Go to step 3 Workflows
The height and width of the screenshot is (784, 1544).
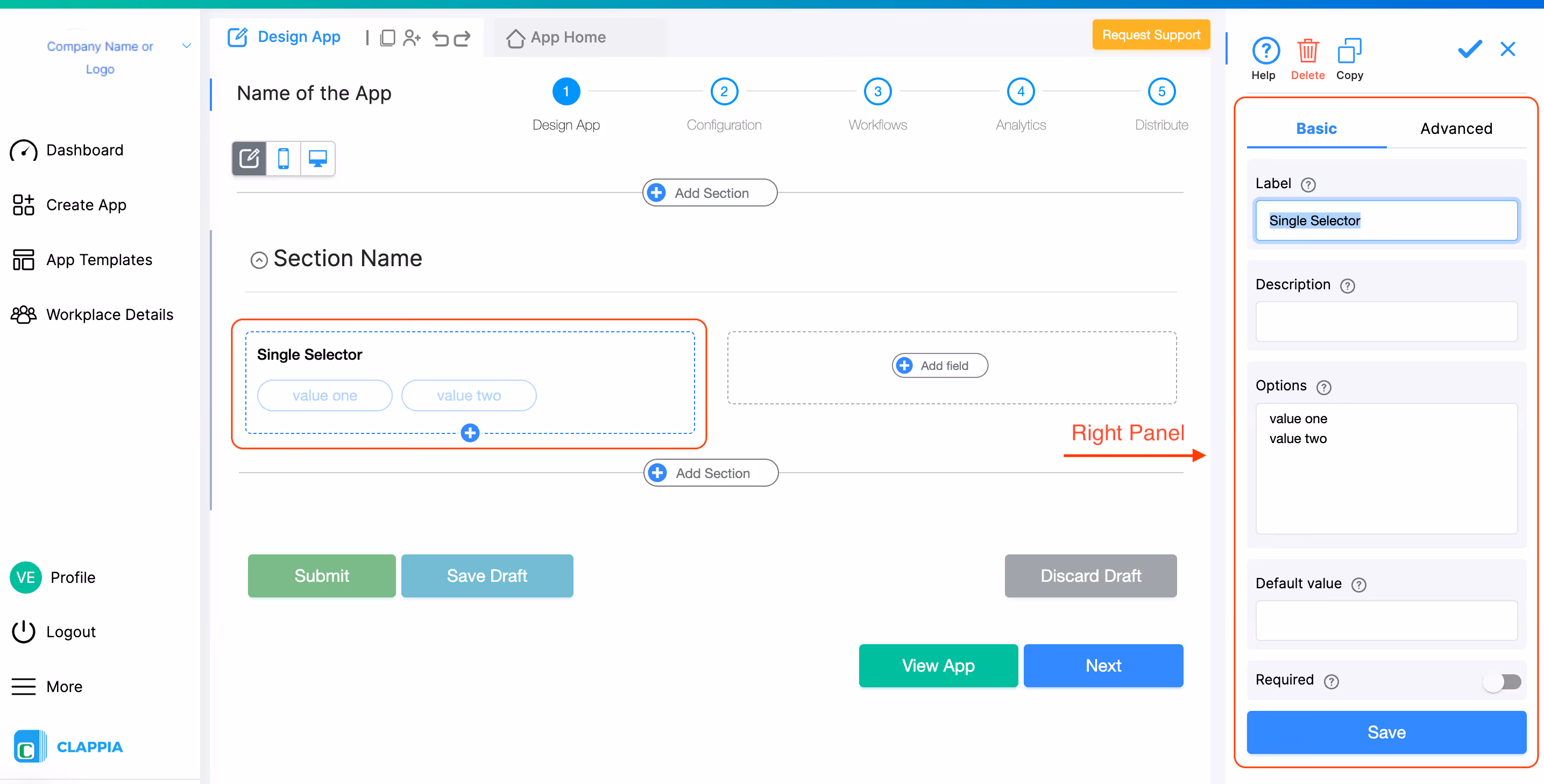[877, 91]
